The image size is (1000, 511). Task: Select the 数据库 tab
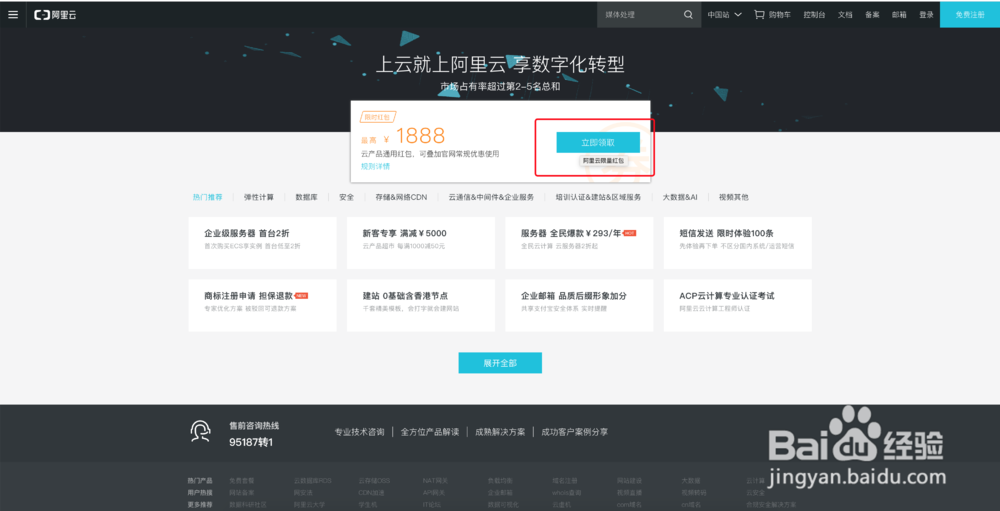tap(306, 197)
